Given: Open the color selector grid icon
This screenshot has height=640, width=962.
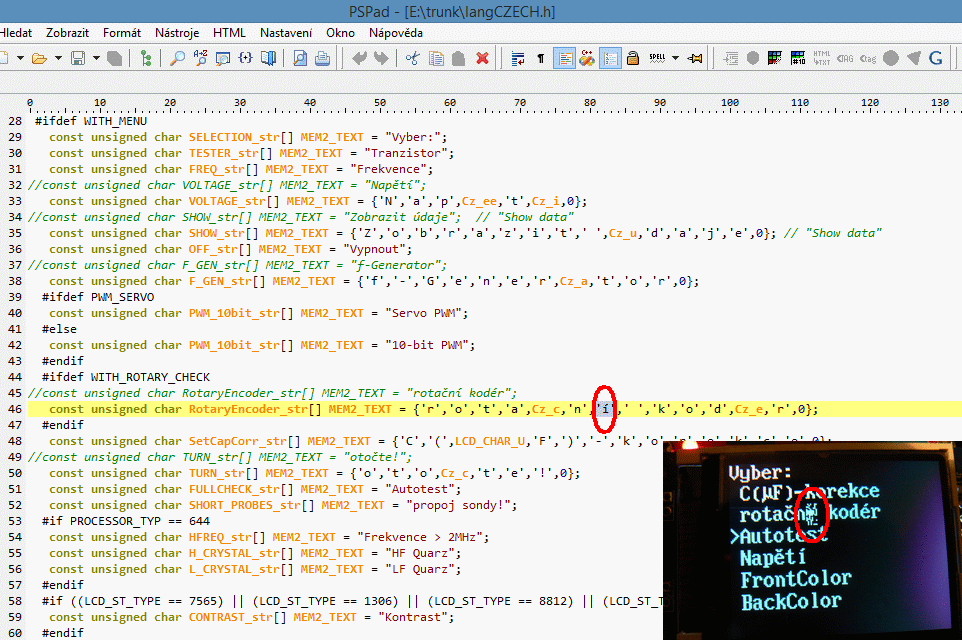Looking at the screenshot, I should click(775, 58).
